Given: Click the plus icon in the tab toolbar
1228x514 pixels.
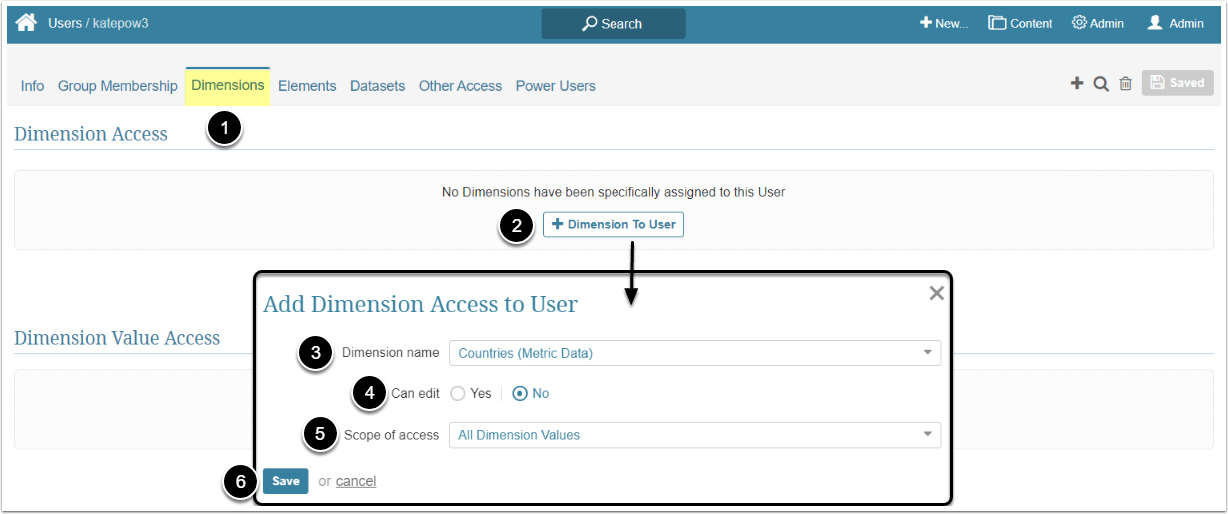Looking at the screenshot, I should click(x=1077, y=84).
